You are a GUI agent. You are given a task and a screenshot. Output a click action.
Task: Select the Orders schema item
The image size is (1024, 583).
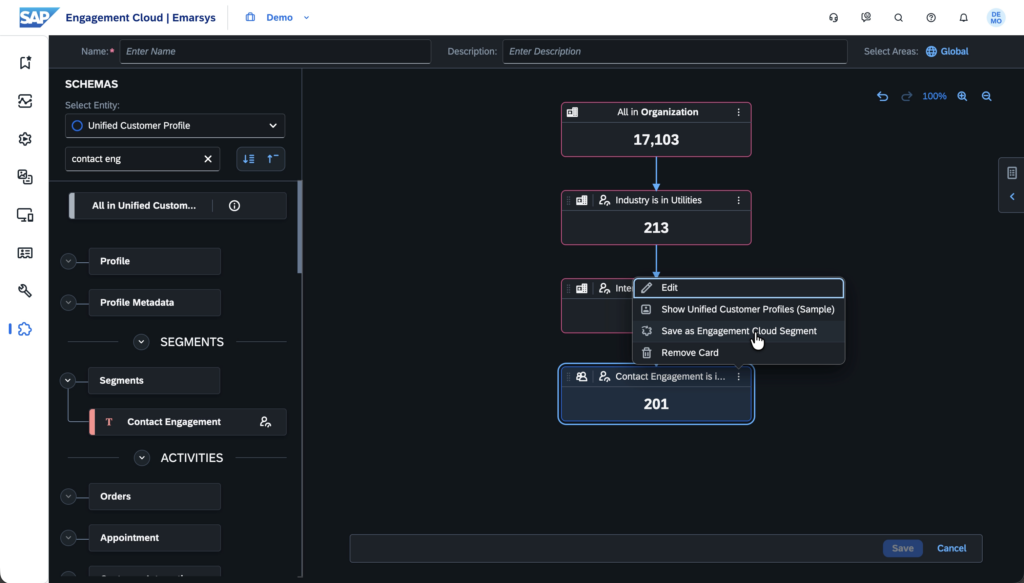pyautogui.click(x=155, y=497)
